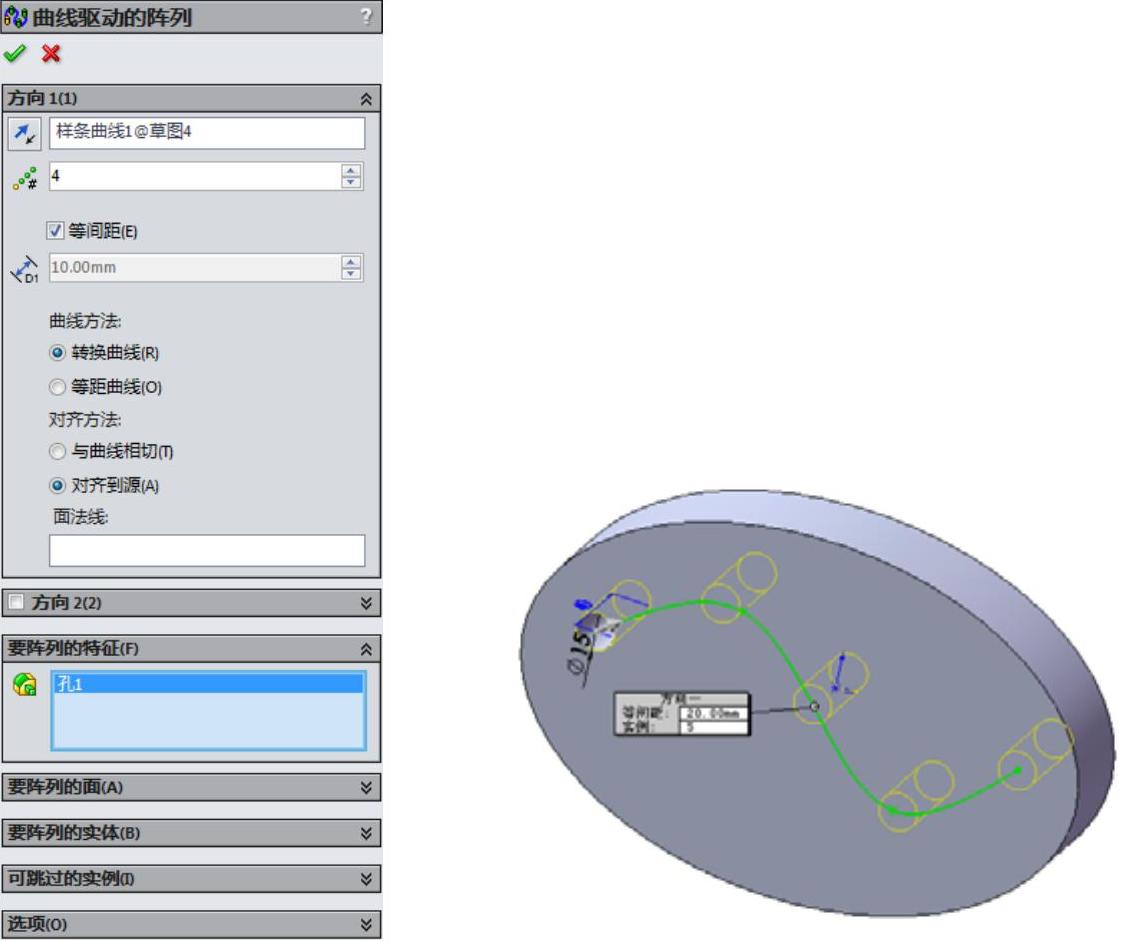Click the spacing value in the viewport callout
Image resolution: width=1140 pixels, height=941 pixels.
click(x=713, y=713)
